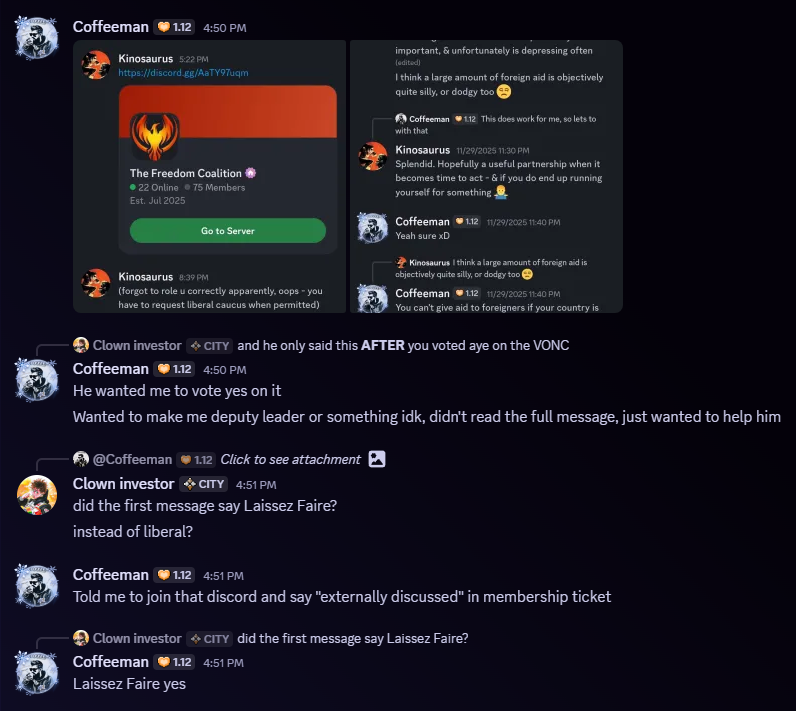Click the 1.12 badge on Coffeeman's top message

[176, 27]
